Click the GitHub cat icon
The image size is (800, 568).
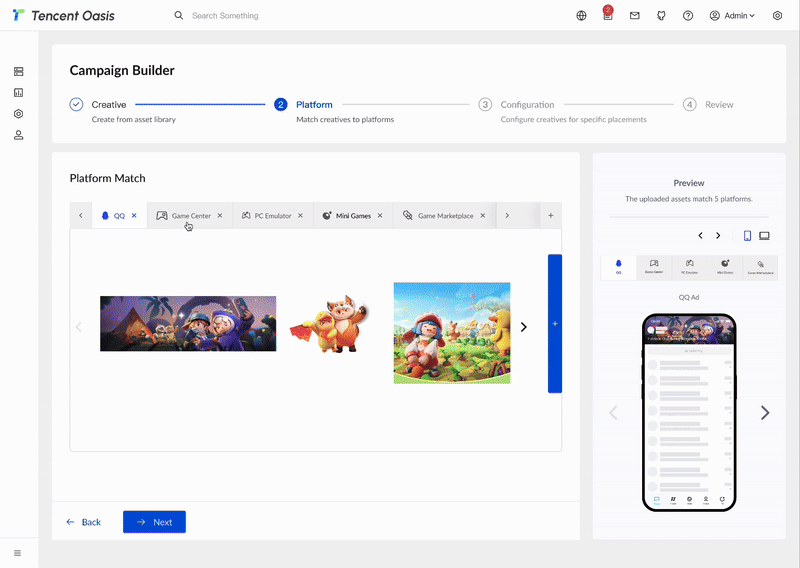tap(661, 15)
